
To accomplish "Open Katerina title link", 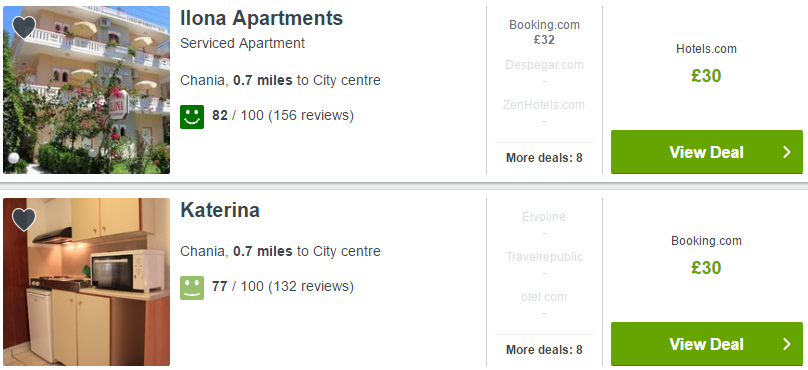I will [220, 210].
